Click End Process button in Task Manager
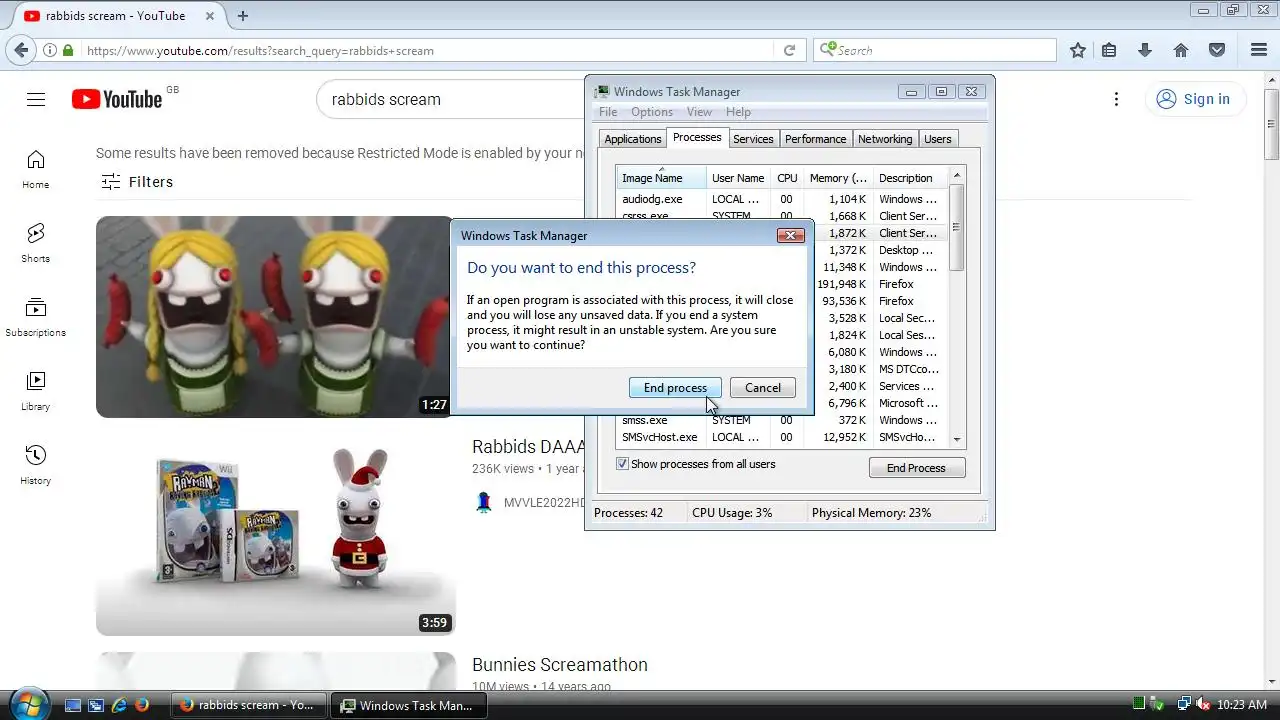Image resolution: width=1280 pixels, height=720 pixels. [916, 468]
